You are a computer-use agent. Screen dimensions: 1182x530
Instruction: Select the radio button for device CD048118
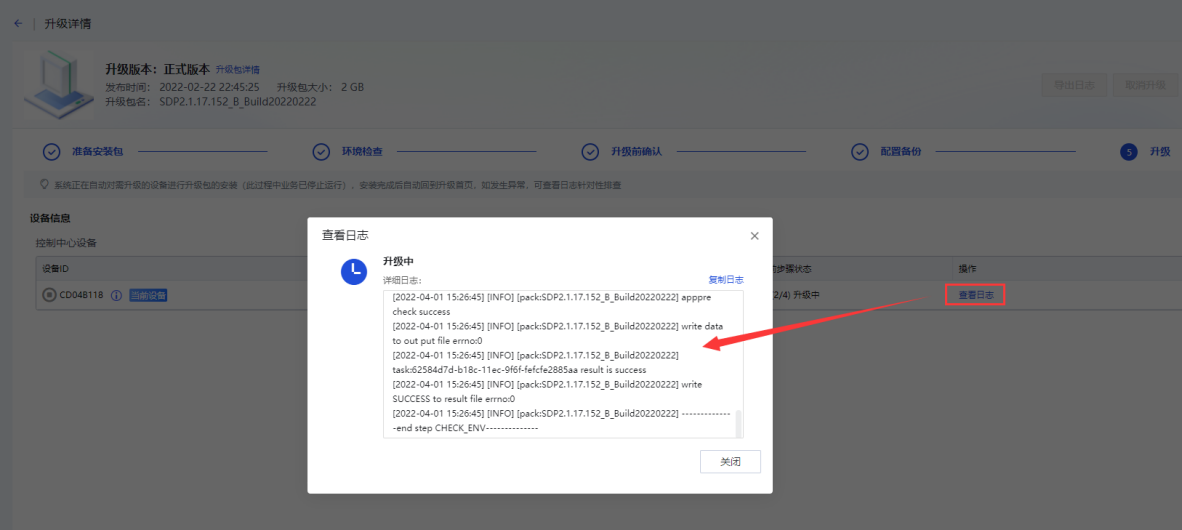49,296
